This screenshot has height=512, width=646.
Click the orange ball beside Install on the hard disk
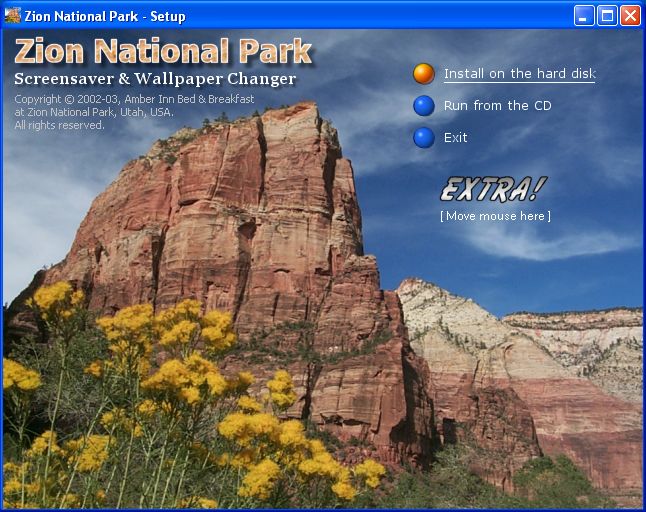[424, 74]
